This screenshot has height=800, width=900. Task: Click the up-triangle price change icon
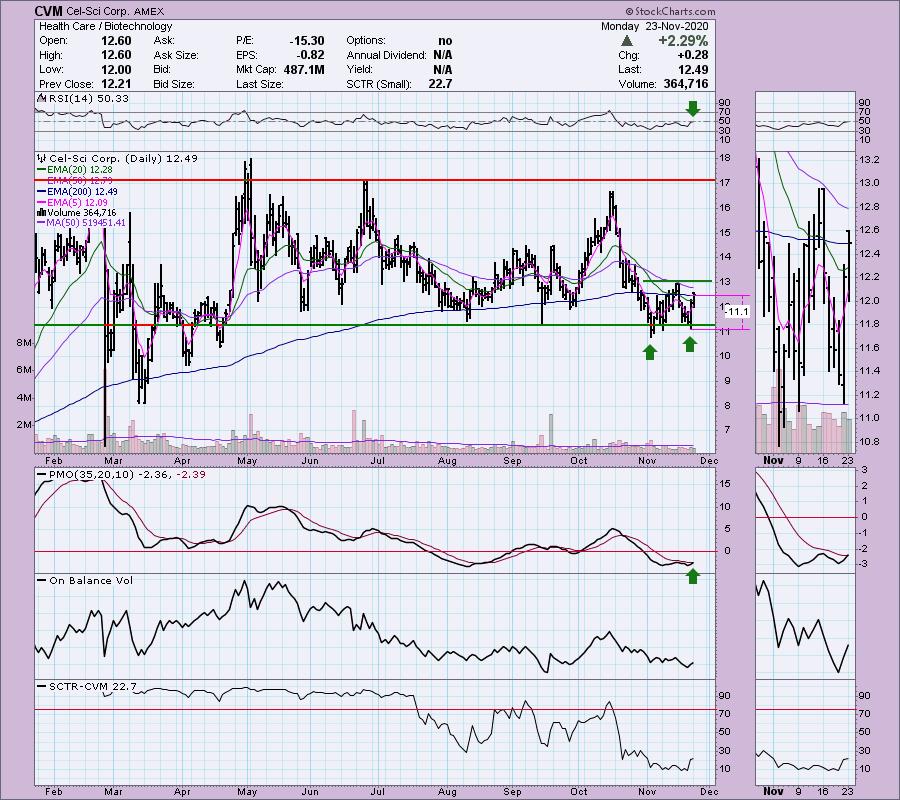pos(627,41)
